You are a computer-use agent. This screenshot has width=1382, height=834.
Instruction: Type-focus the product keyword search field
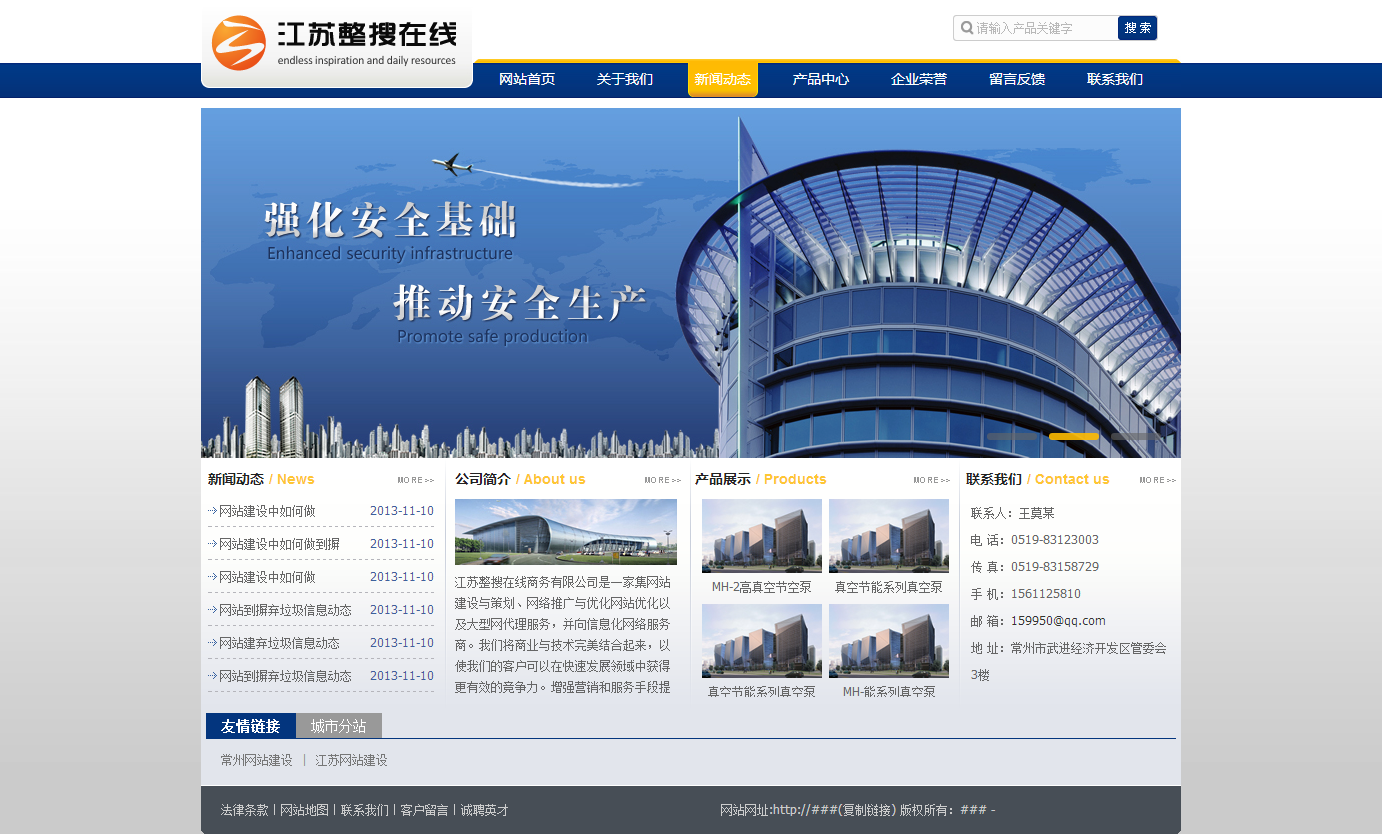coord(1044,28)
